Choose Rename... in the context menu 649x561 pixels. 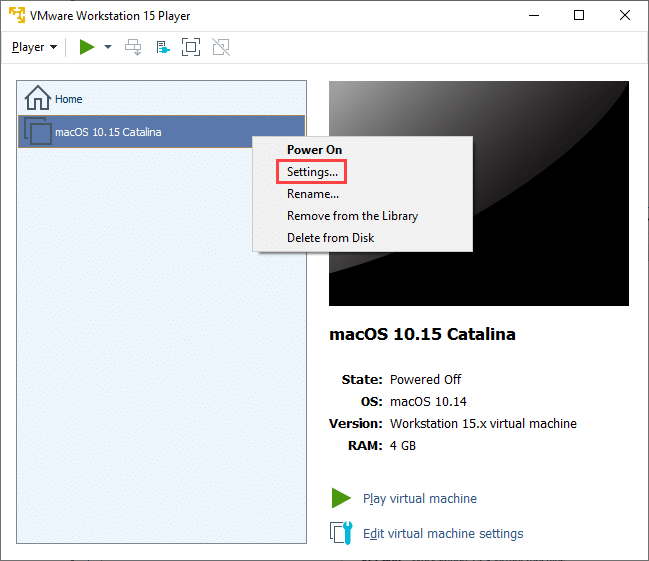click(x=313, y=194)
